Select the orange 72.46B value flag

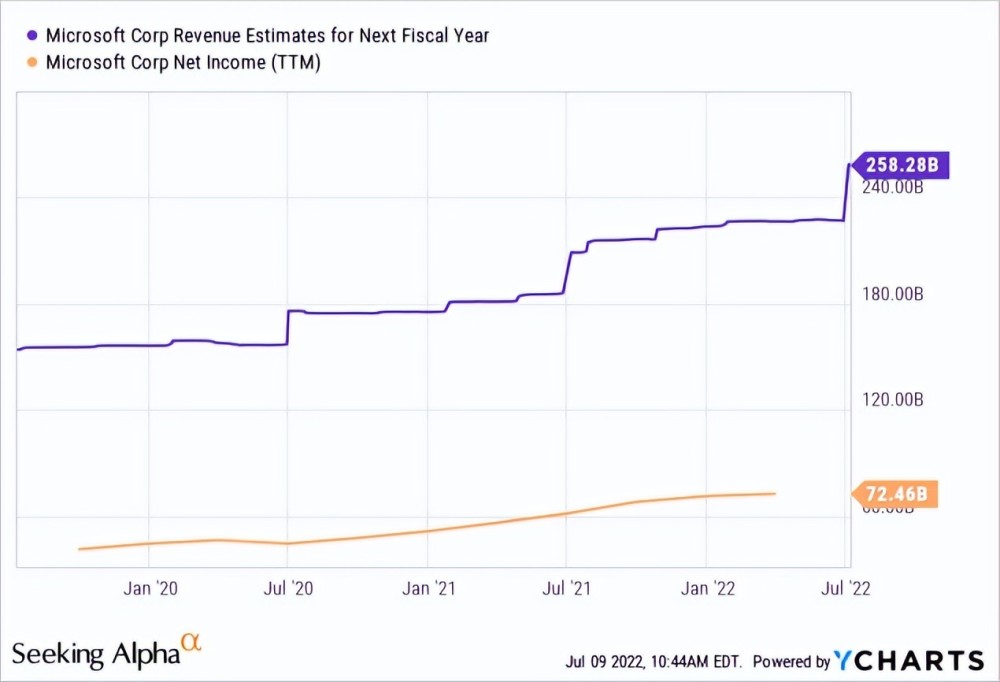(x=895, y=494)
